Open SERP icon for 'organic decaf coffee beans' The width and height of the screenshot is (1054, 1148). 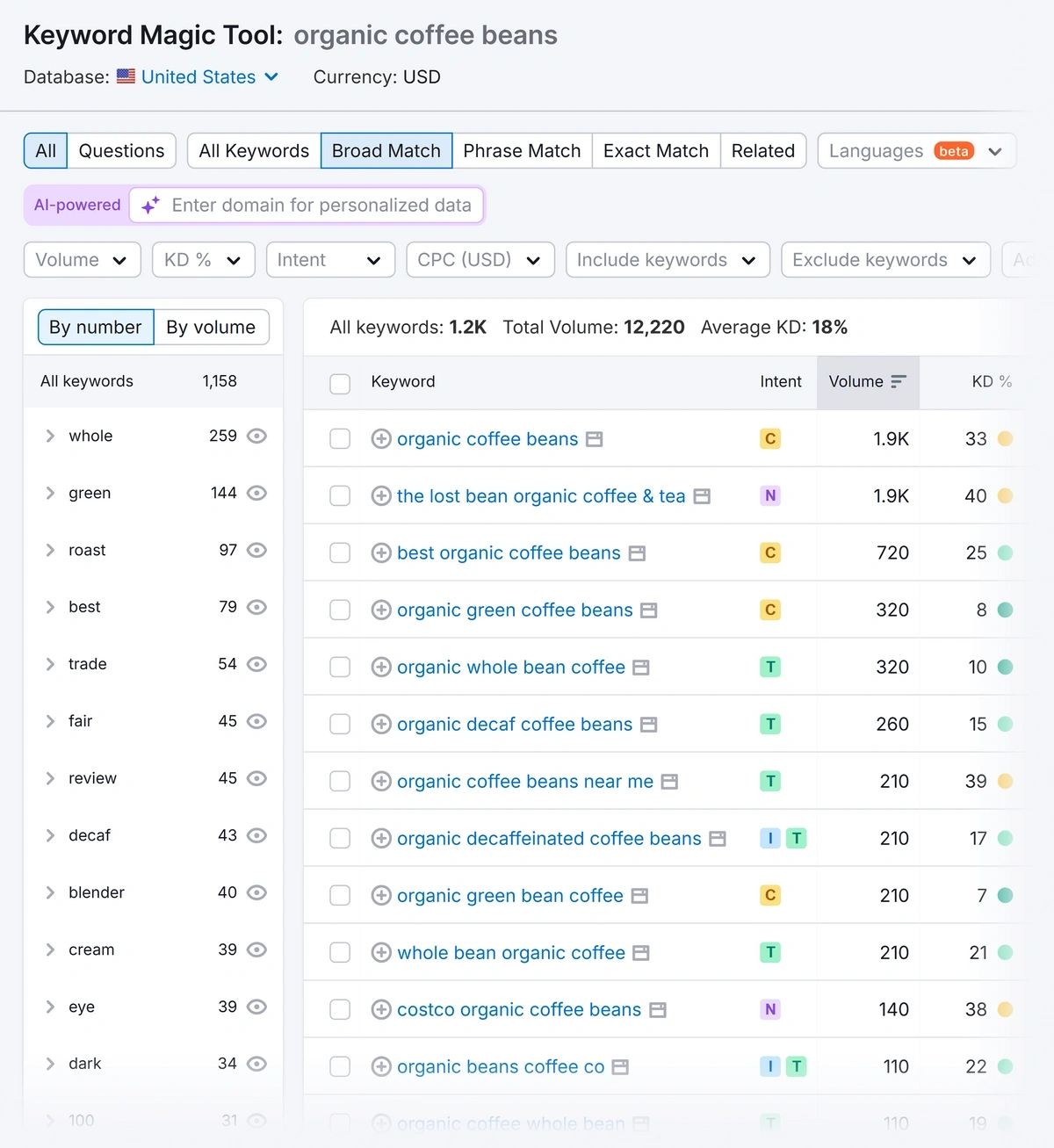pos(649,725)
